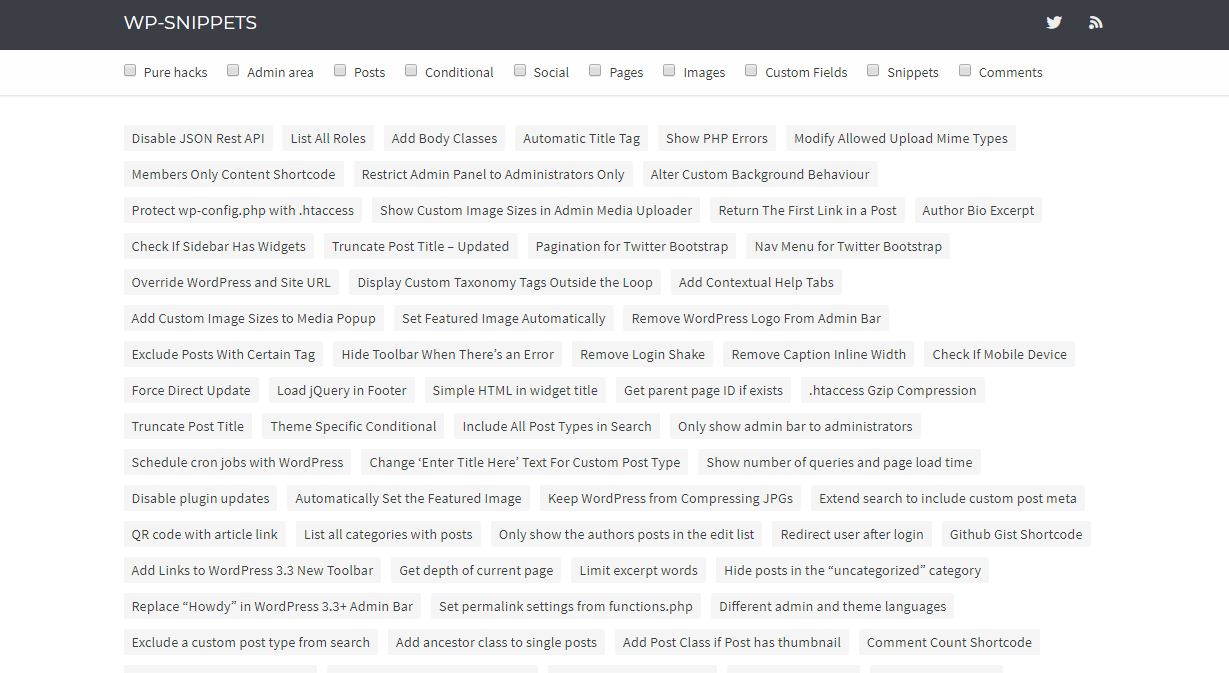Open Exclude Posts With Certain Tag
This screenshot has width=1229, height=673.
(x=223, y=354)
